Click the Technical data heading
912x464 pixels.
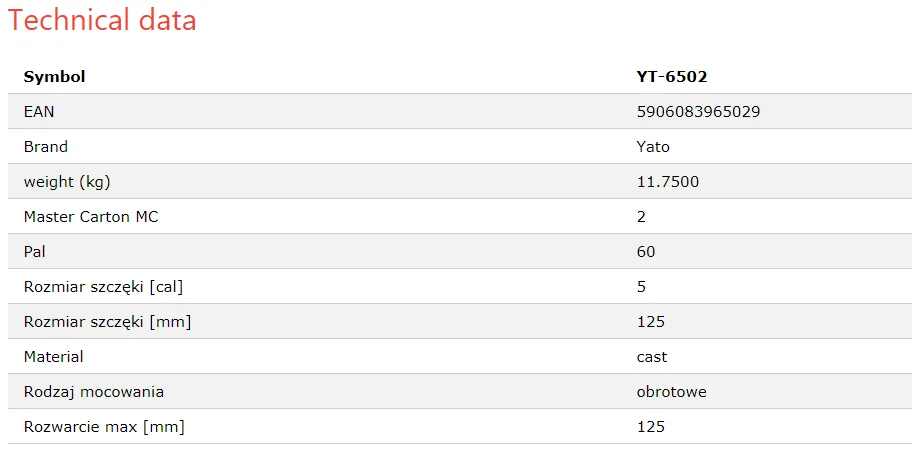coord(102,20)
